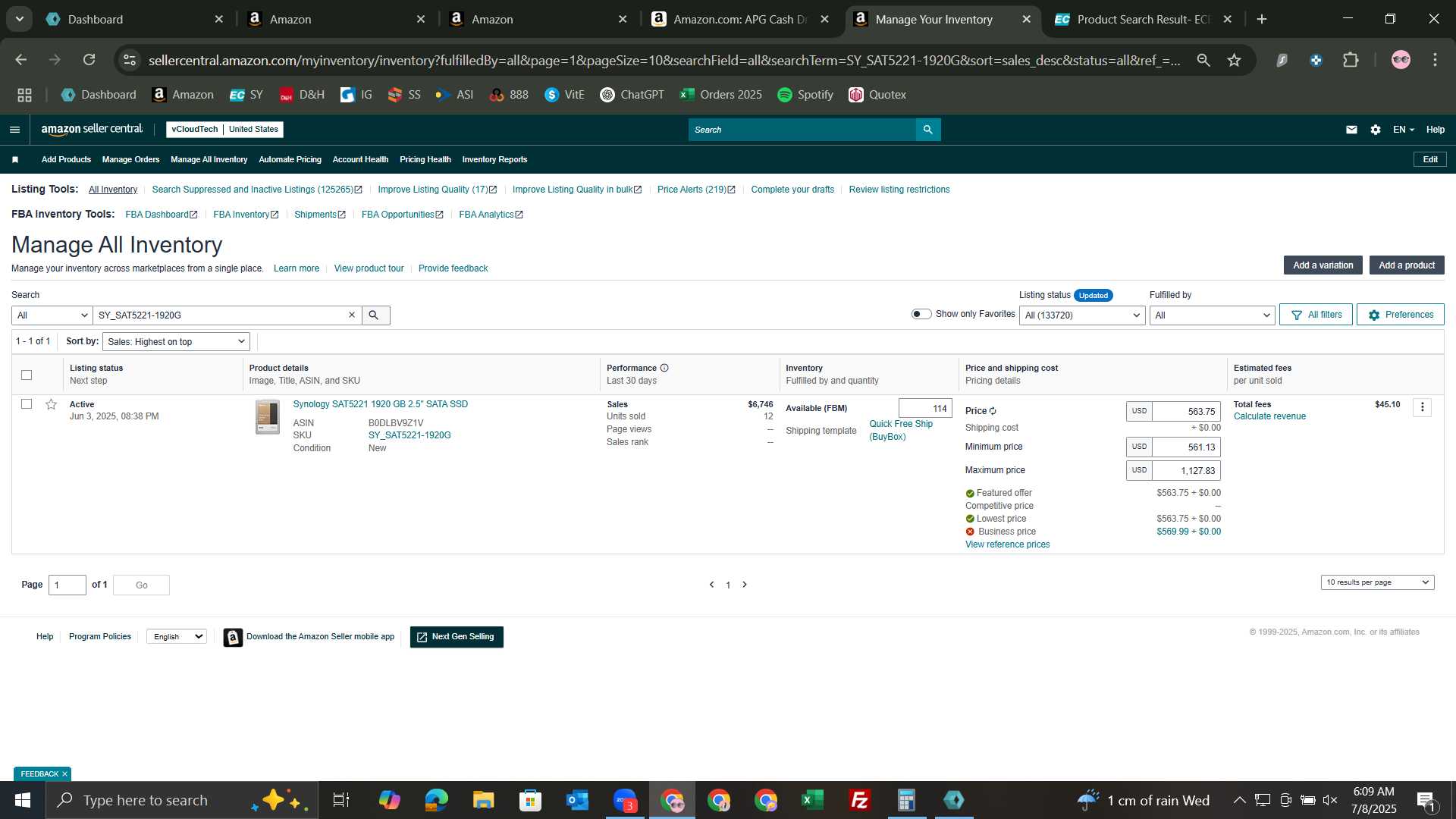Image resolution: width=1456 pixels, height=819 pixels.
Task: Click the Add a variation button
Action: [1323, 265]
